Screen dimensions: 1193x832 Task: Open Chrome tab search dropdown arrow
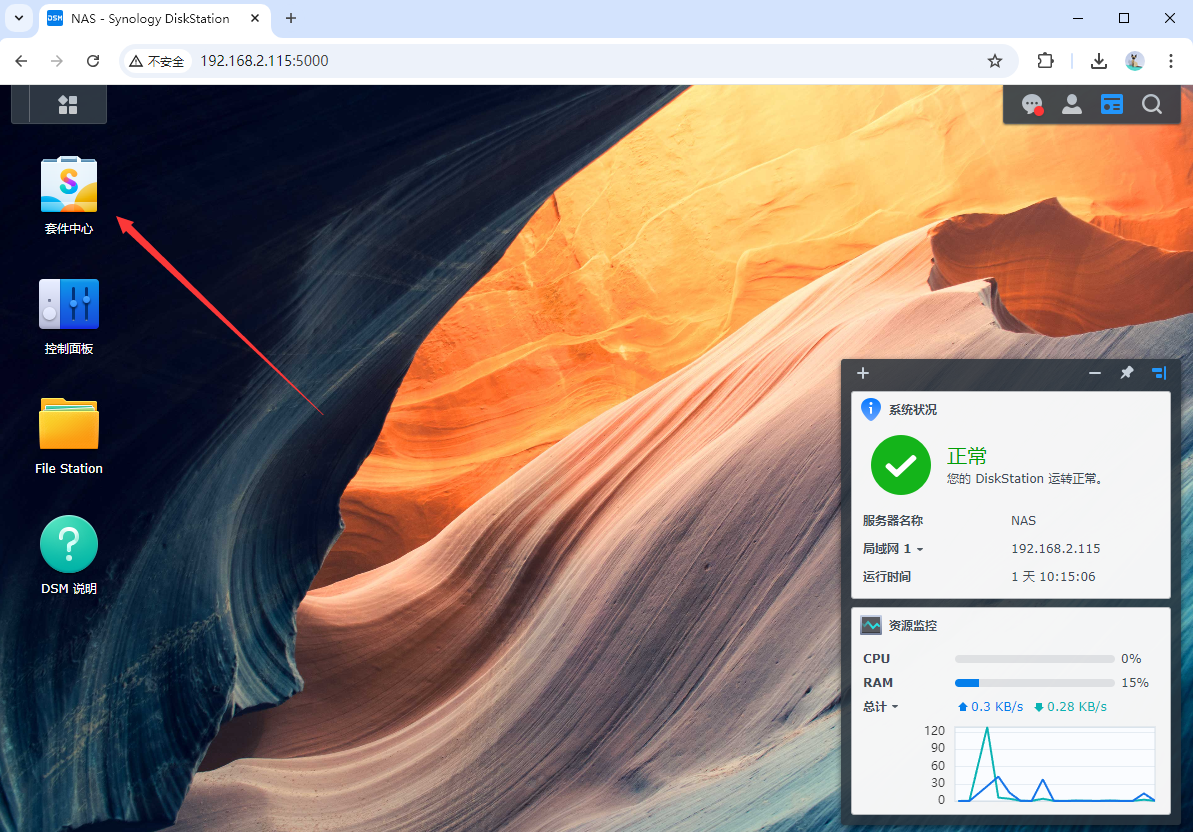coord(18,18)
